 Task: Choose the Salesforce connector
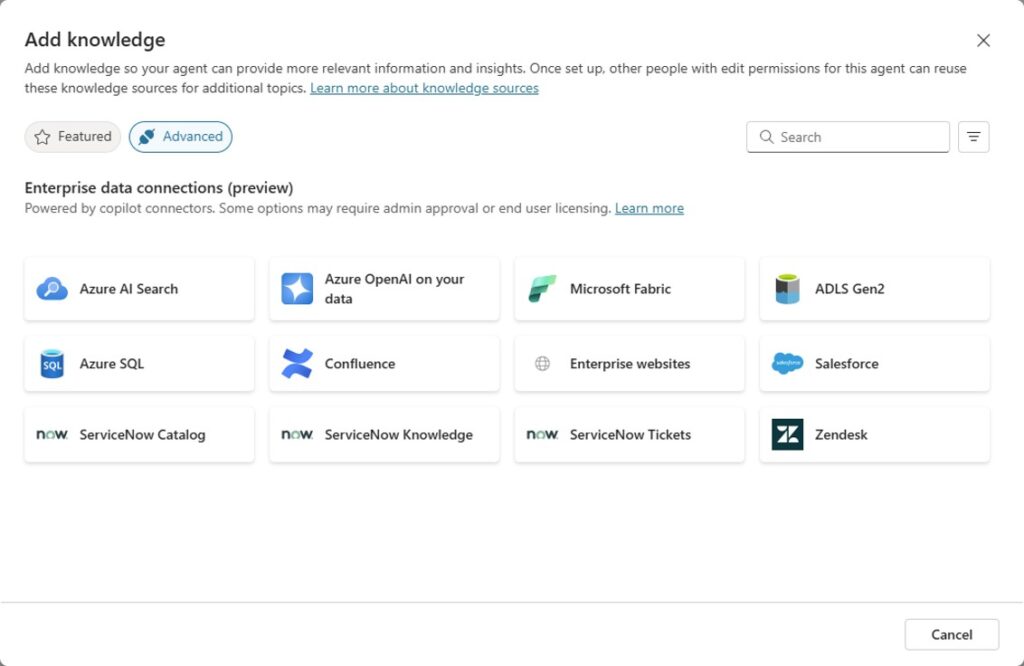(x=874, y=363)
